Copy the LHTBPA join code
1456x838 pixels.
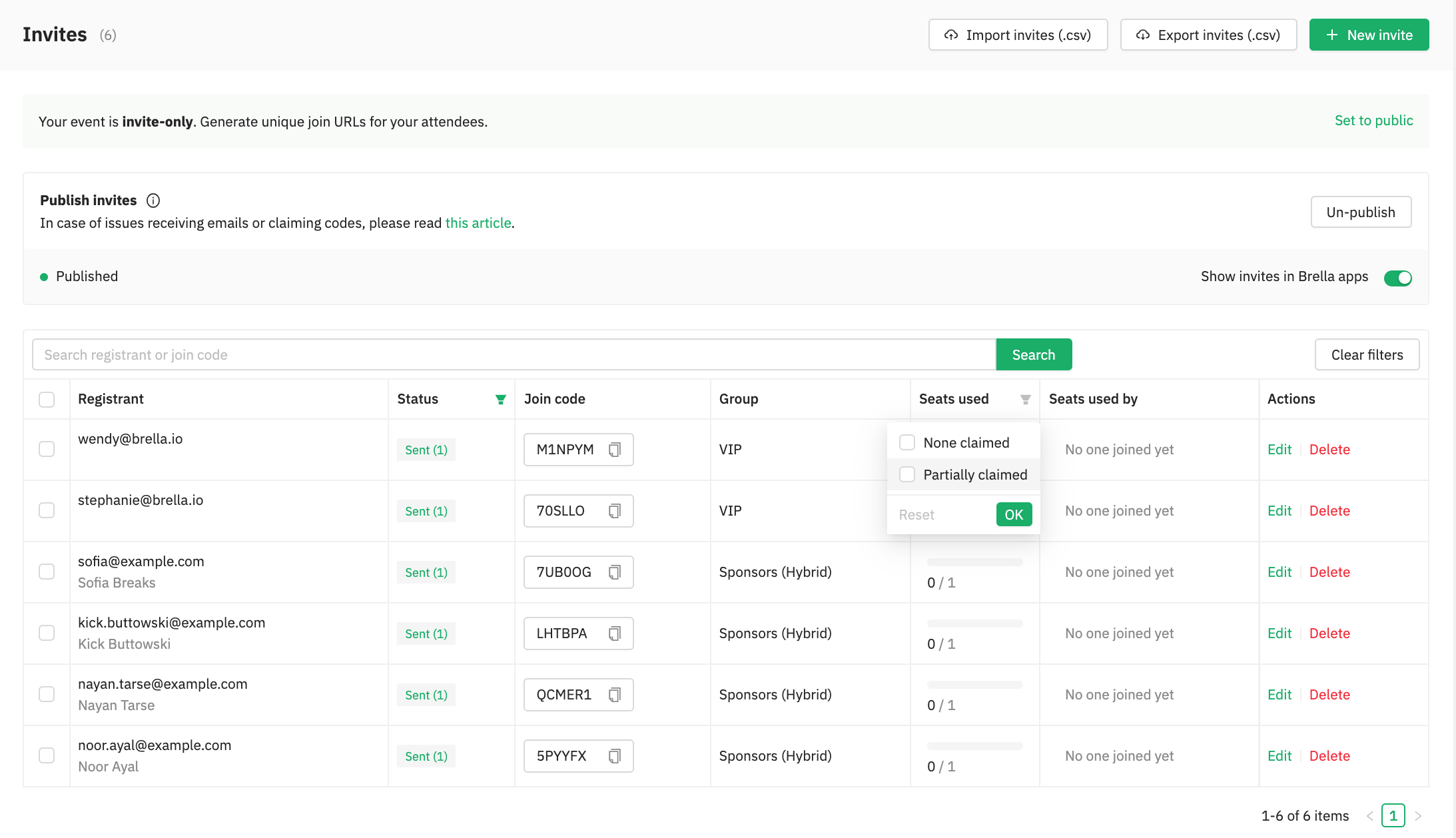point(615,633)
